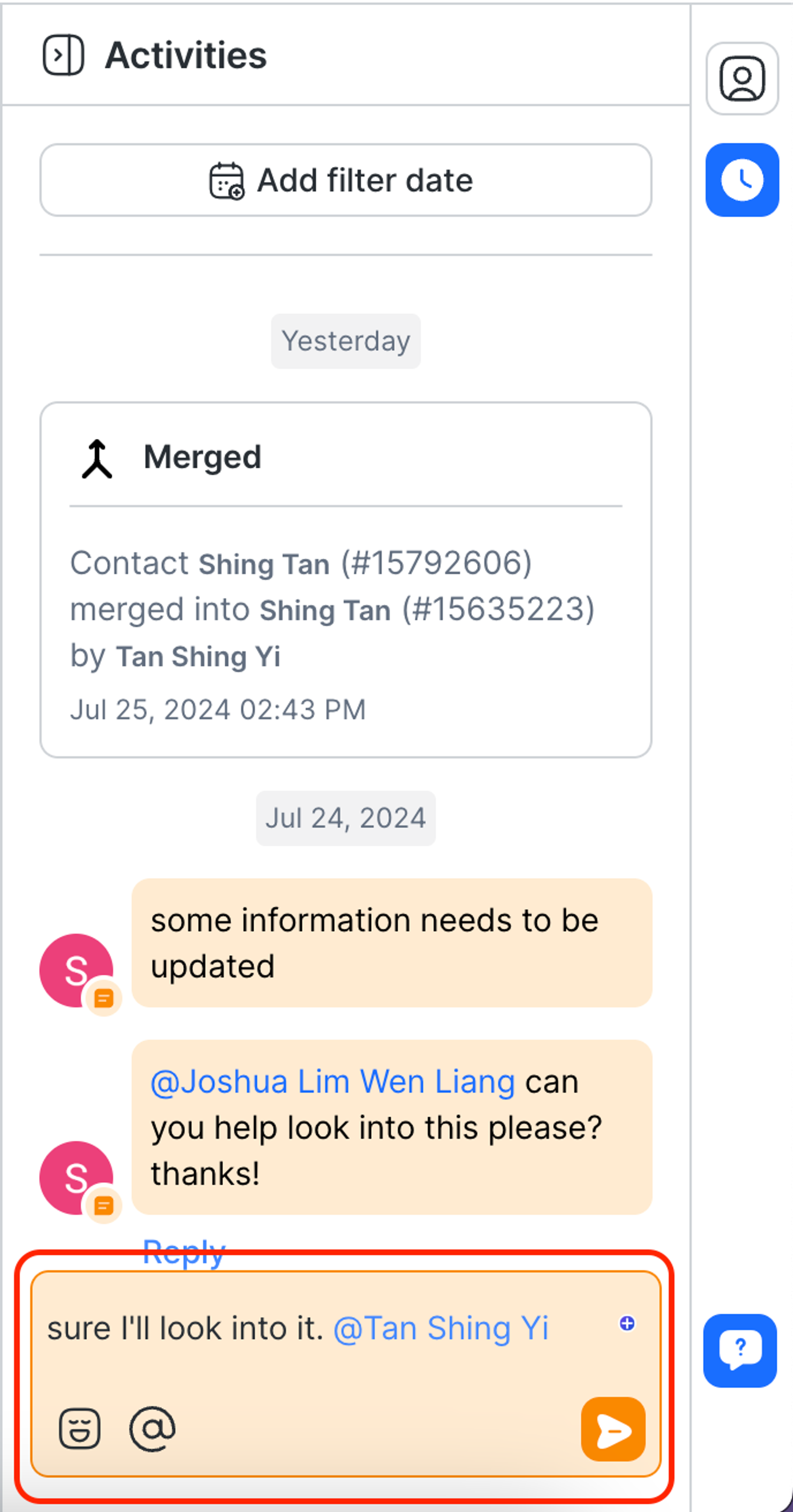This screenshot has width=793, height=1512.
Task: Send the comment with orange arrow
Action: 613,1429
